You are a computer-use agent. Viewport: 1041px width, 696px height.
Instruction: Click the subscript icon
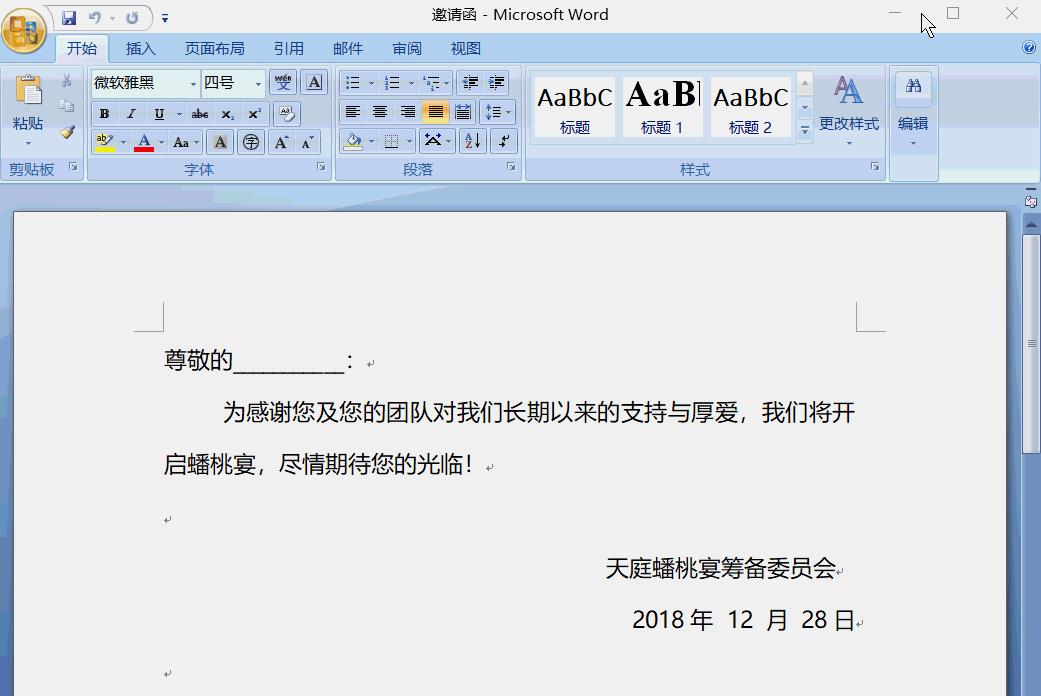[227, 113]
